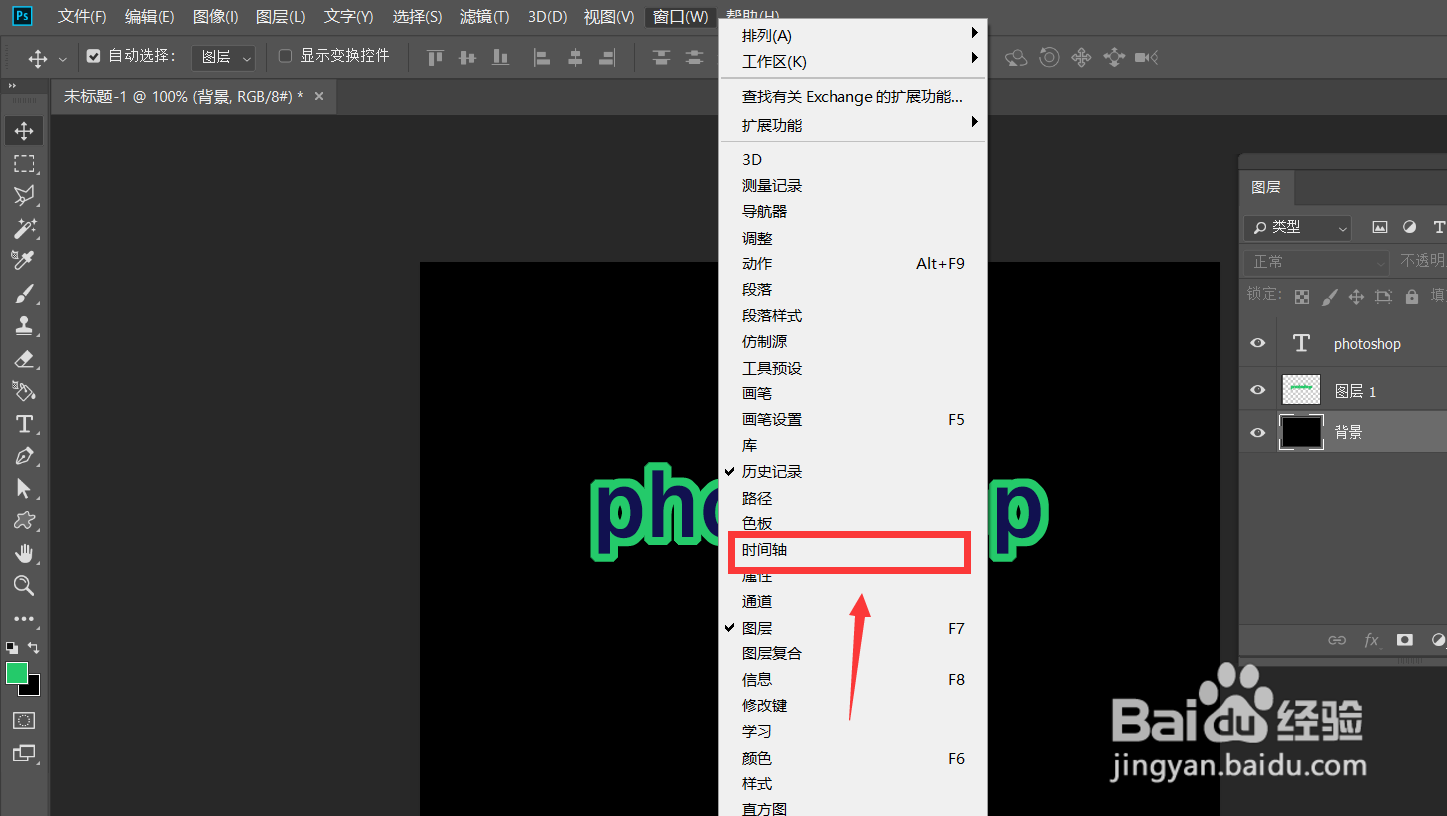Expand the 工作区(K) submenu
Image resolution: width=1447 pixels, height=816 pixels.
853,61
